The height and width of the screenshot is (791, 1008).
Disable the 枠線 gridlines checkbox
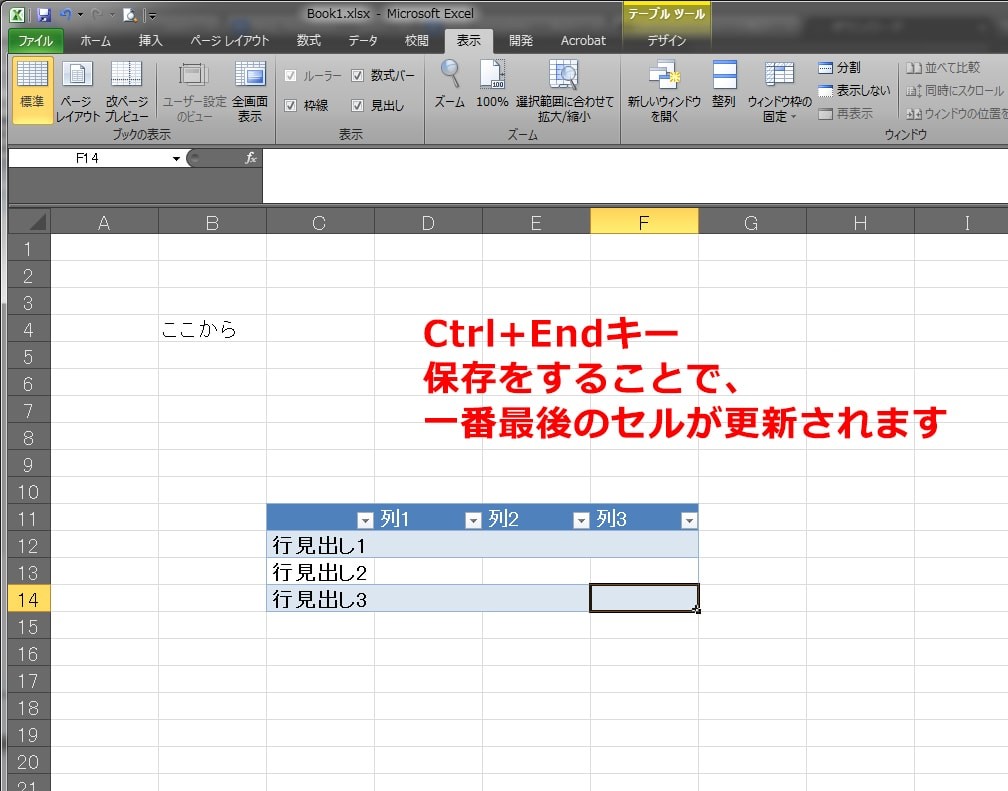[289, 105]
